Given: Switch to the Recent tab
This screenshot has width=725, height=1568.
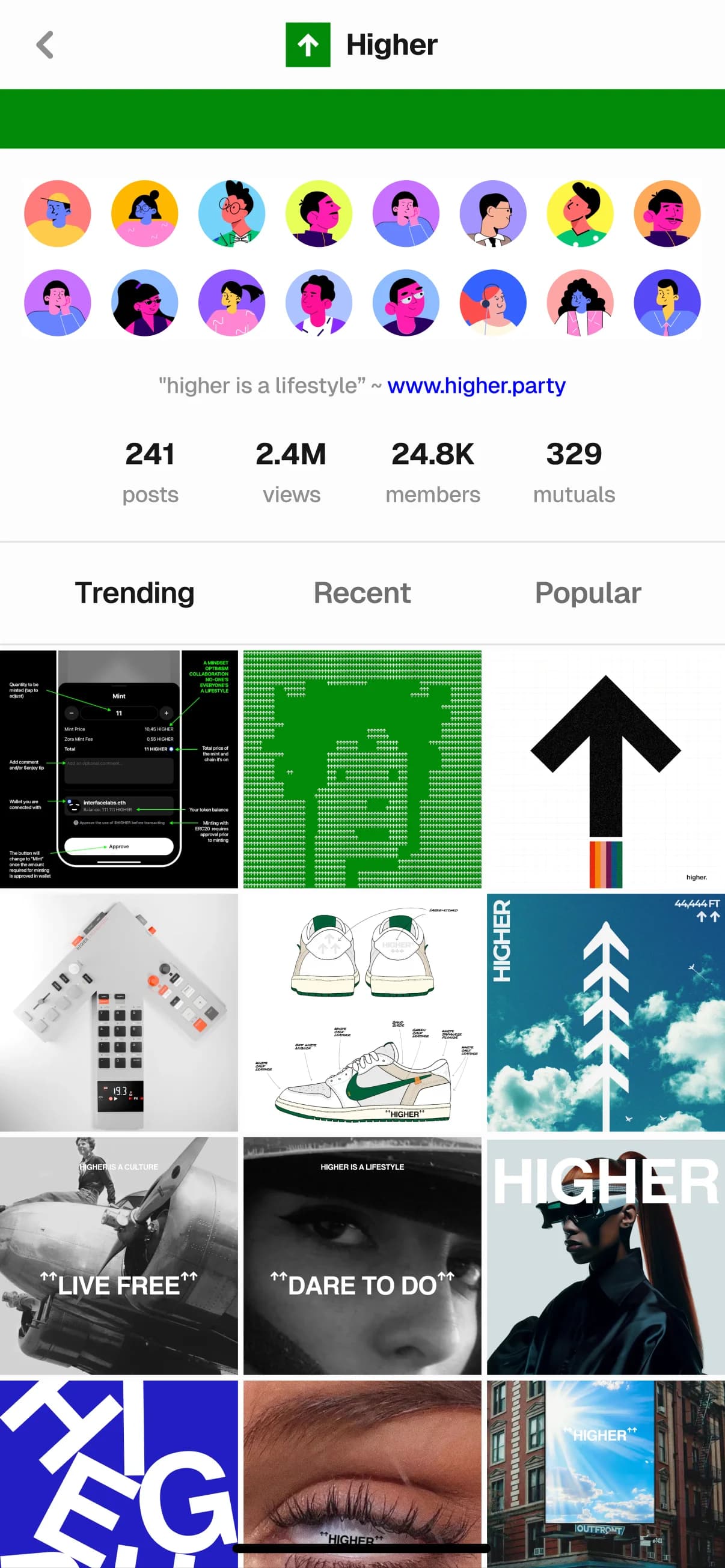Looking at the screenshot, I should tap(362, 593).
